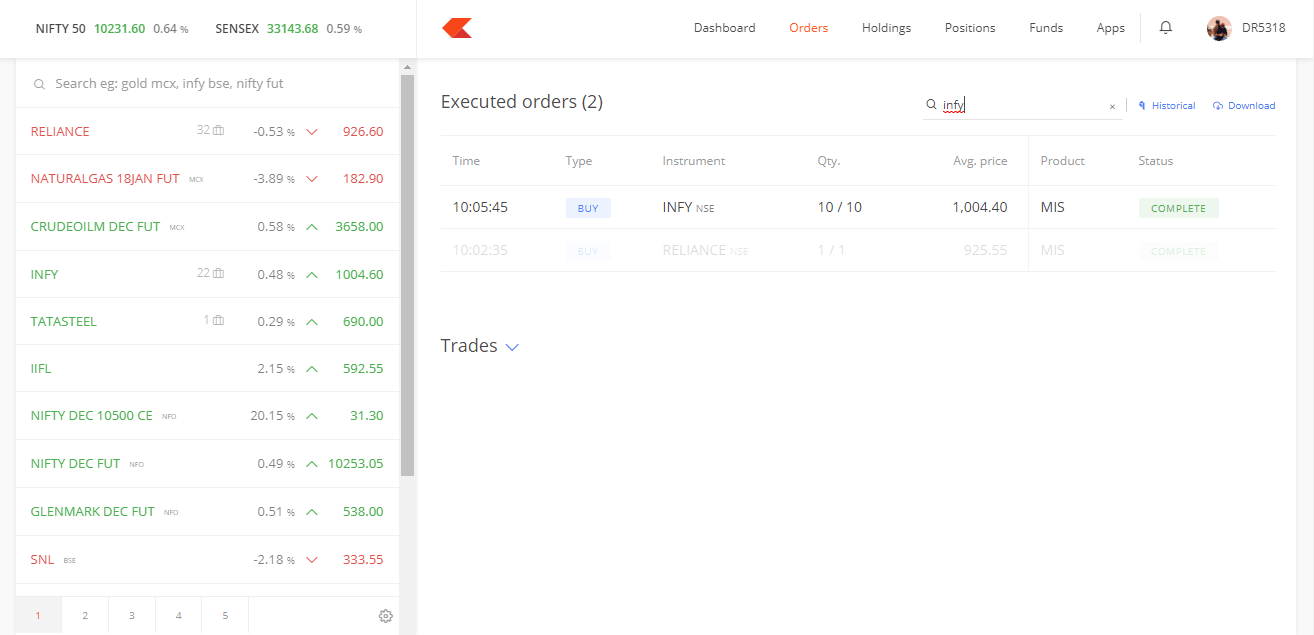Click the 10:05:45 order time
The width and height of the screenshot is (1314, 635).
click(x=480, y=208)
